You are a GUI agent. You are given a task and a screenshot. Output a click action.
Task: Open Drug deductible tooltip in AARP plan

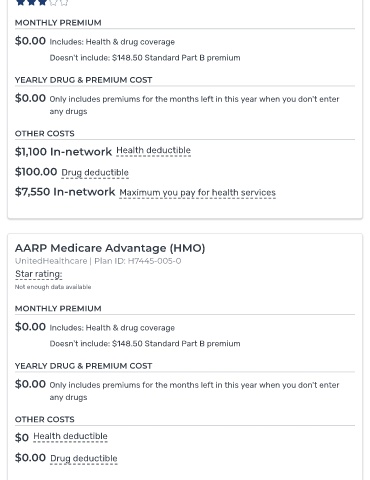tap(84, 458)
